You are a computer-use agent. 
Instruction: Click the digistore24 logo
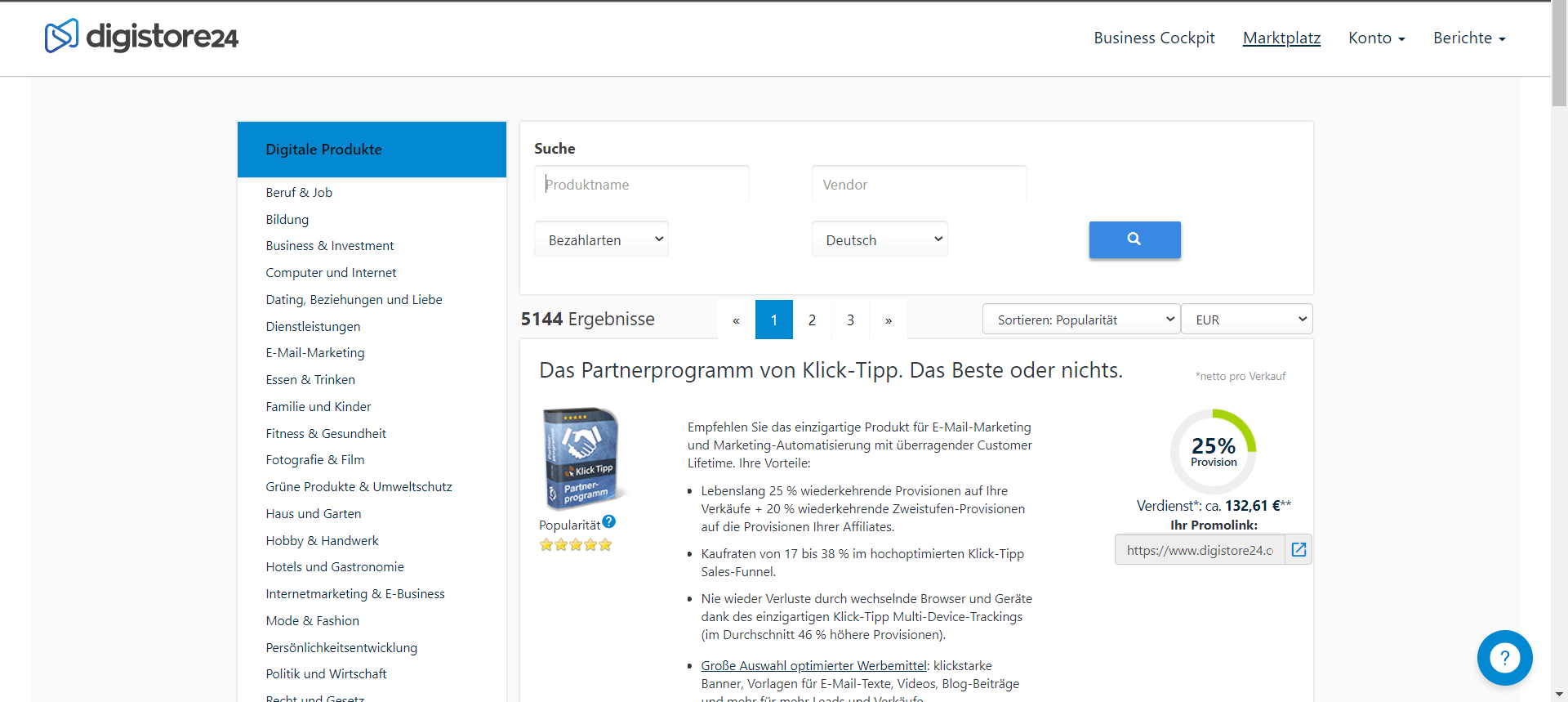tap(141, 37)
